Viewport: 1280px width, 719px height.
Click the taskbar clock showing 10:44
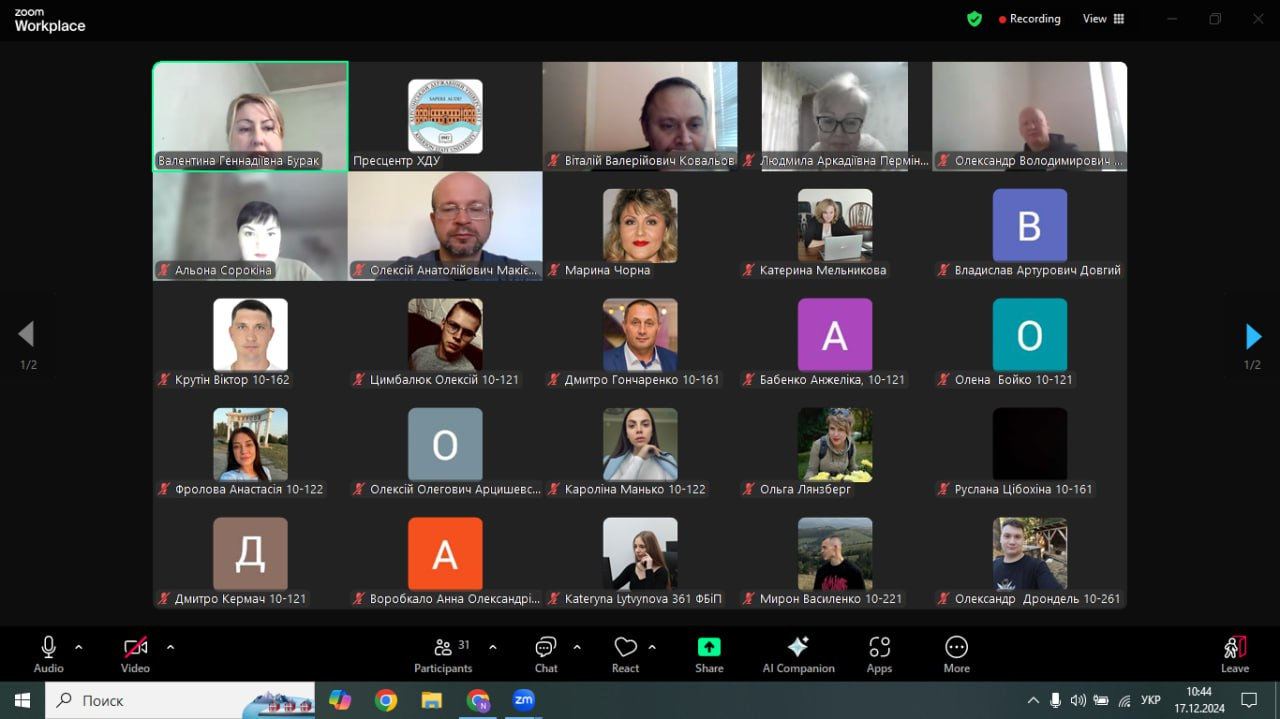click(x=1199, y=700)
